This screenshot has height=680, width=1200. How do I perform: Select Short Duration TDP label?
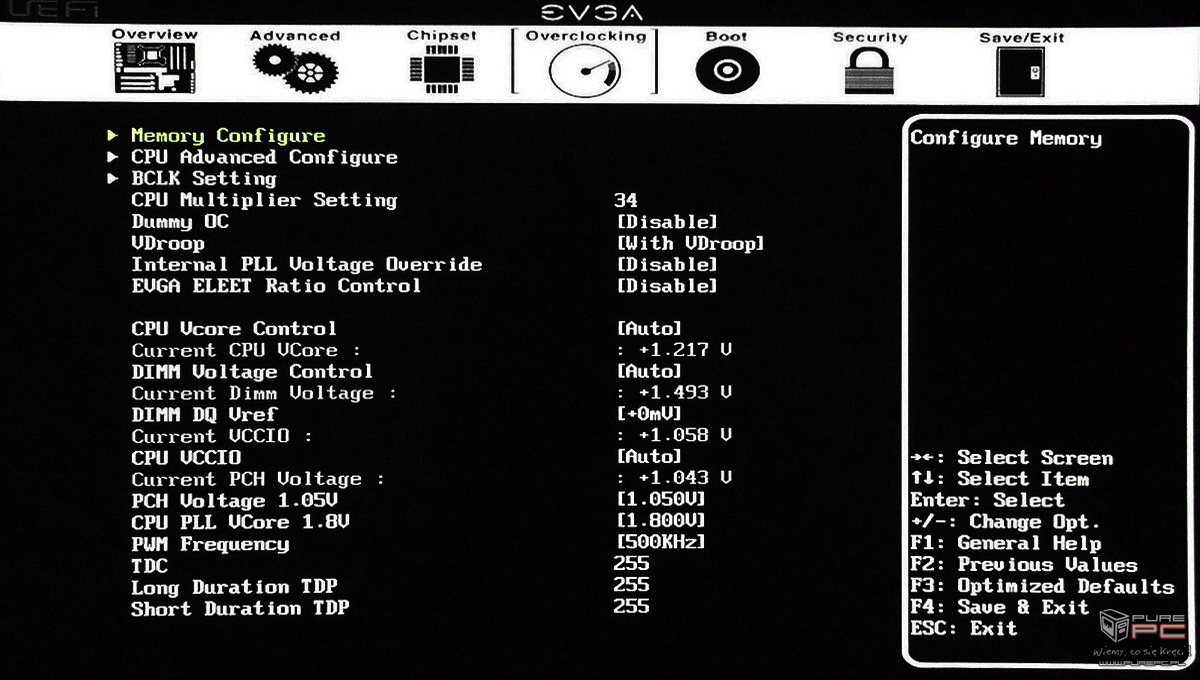pyautogui.click(x=240, y=608)
